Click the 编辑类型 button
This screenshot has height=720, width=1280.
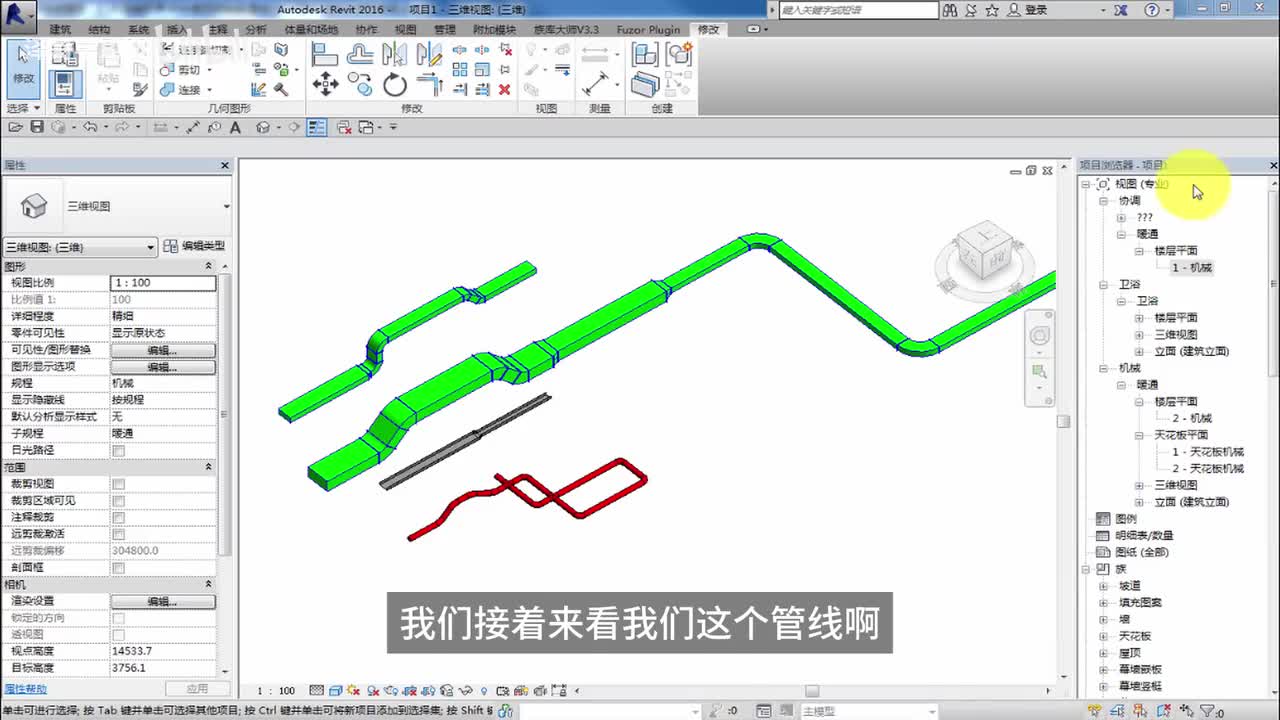click(x=195, y=246)
